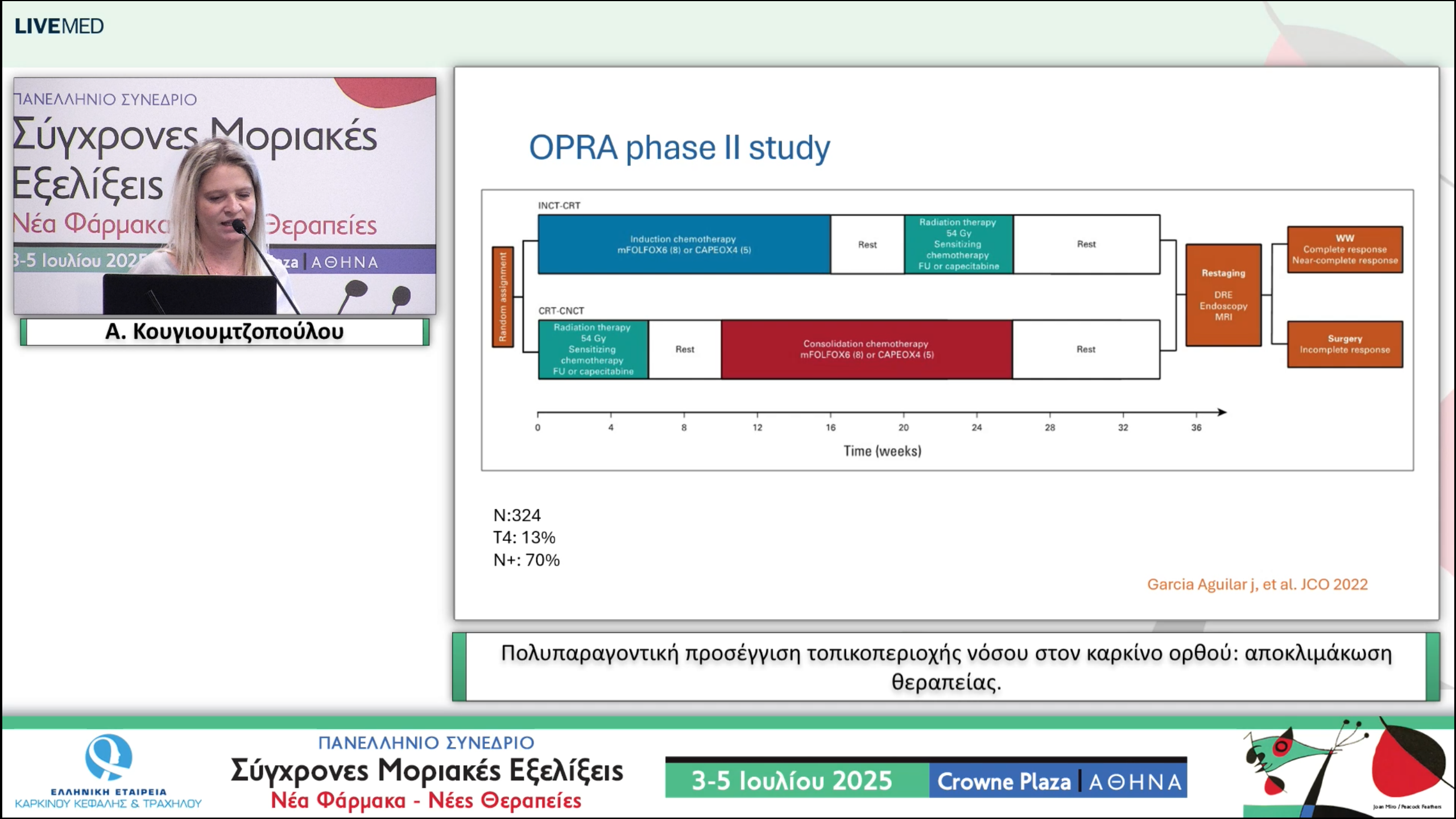The image size is (1456, 819).
Task: Click the N:324 statistics text
Action: 517,515
